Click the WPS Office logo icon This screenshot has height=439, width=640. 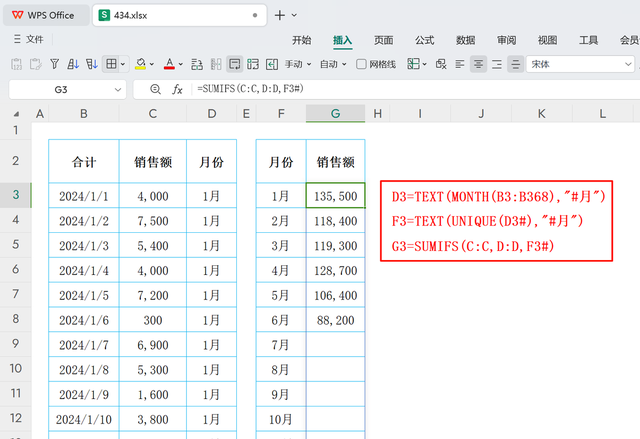(18, 15)
